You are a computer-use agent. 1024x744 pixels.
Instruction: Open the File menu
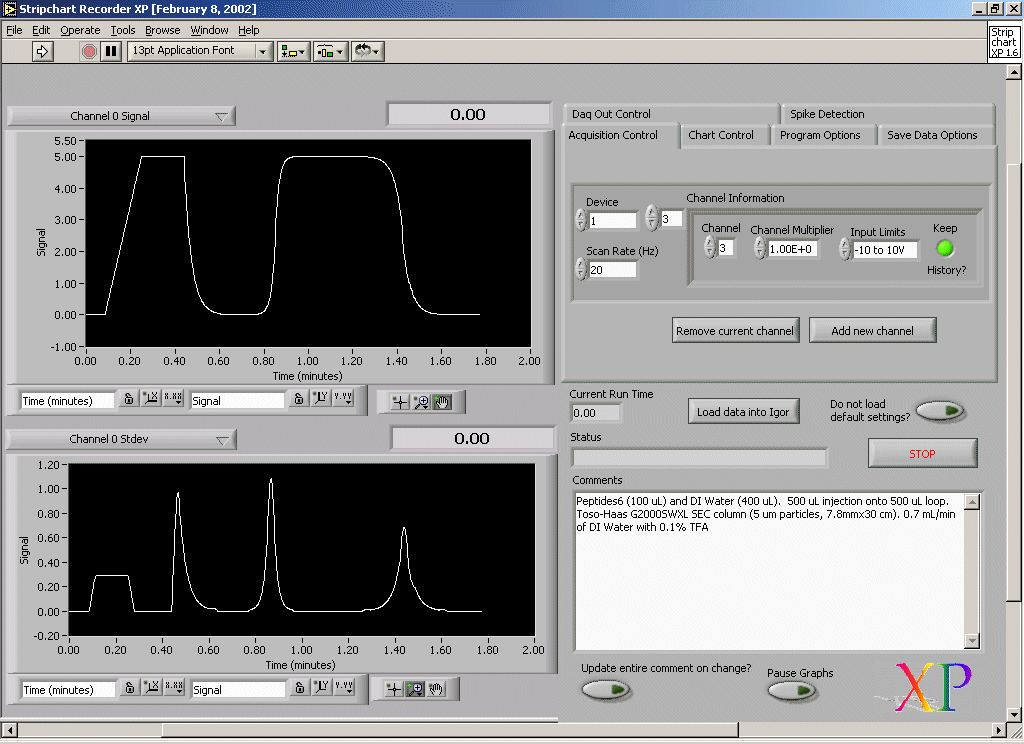click(x=14, y=30)
